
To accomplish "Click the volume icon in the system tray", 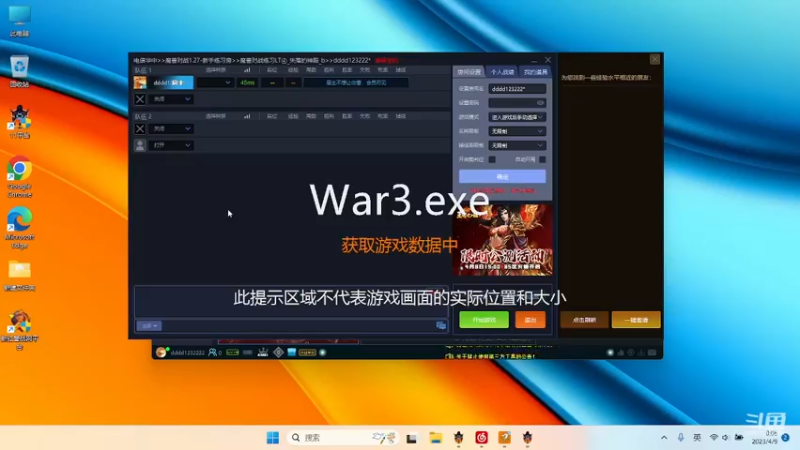I will (x=726, y=437).
